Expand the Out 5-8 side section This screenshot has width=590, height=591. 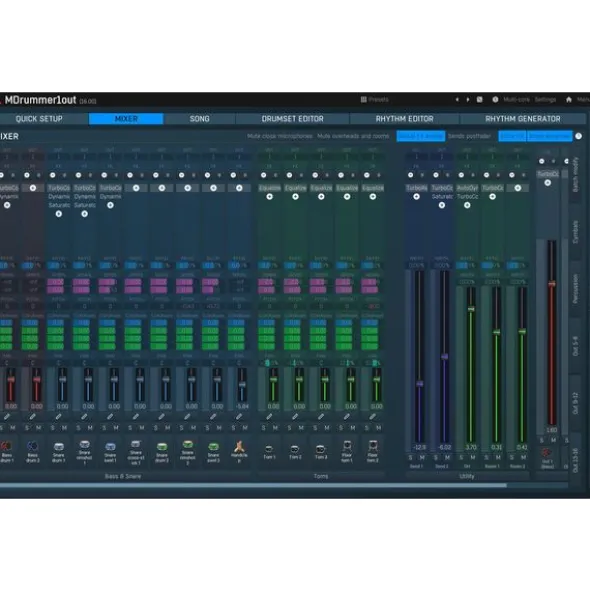[x=575, y=346]
